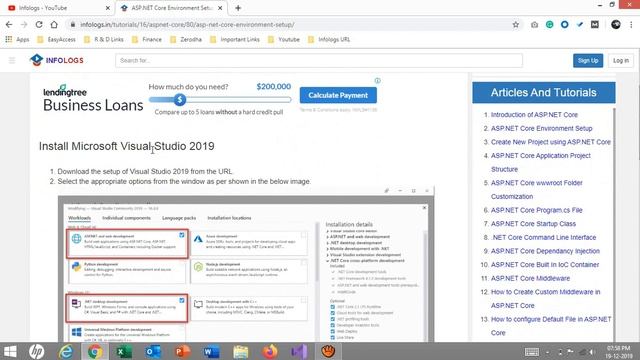Screen dimensions: 640x360
Task: Click the address bar URL
Action: pyautogui.click(x=187, y=24)
